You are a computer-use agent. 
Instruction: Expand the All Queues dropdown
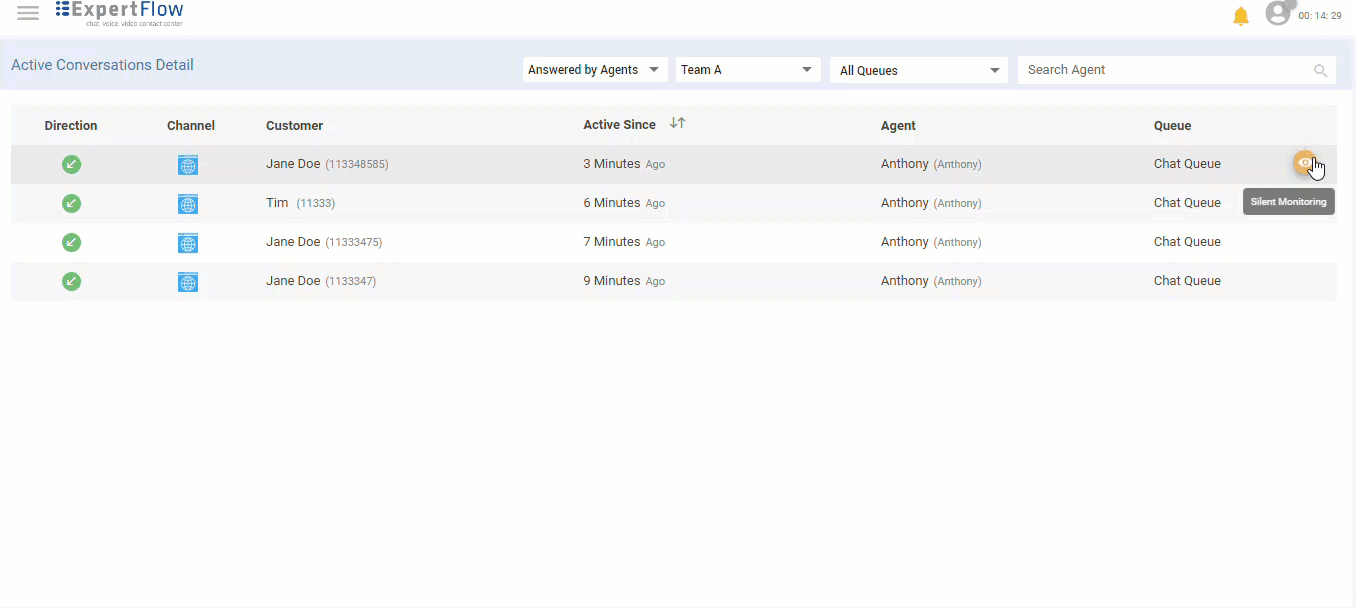919,70
